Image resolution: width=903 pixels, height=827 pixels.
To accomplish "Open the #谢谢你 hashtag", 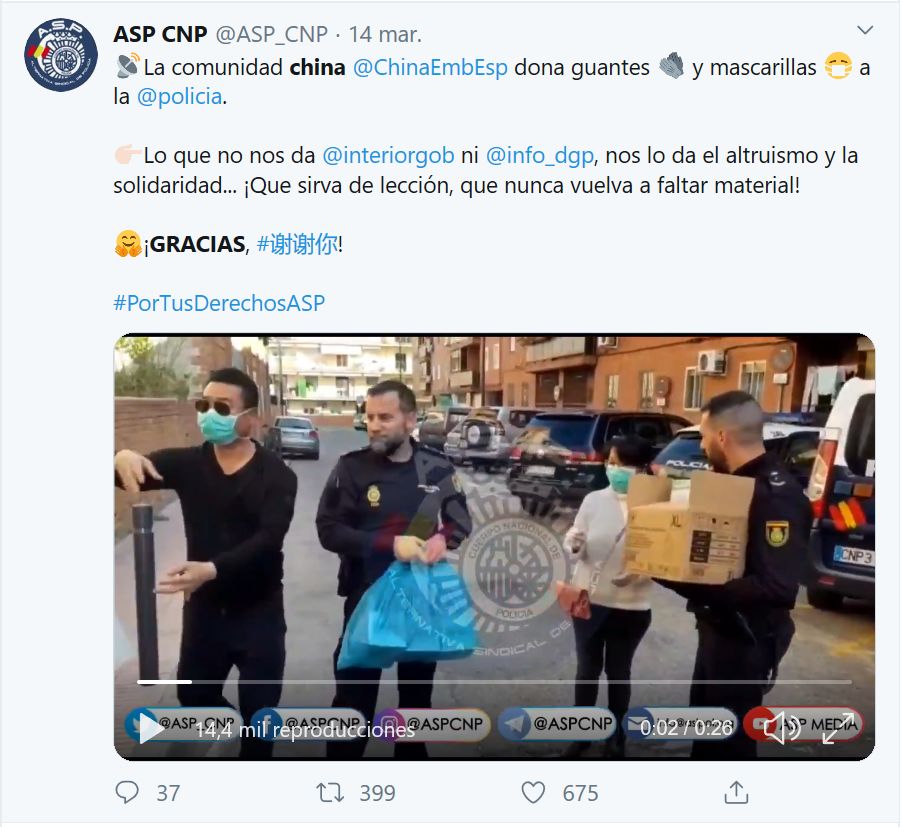I will (298, 244).
